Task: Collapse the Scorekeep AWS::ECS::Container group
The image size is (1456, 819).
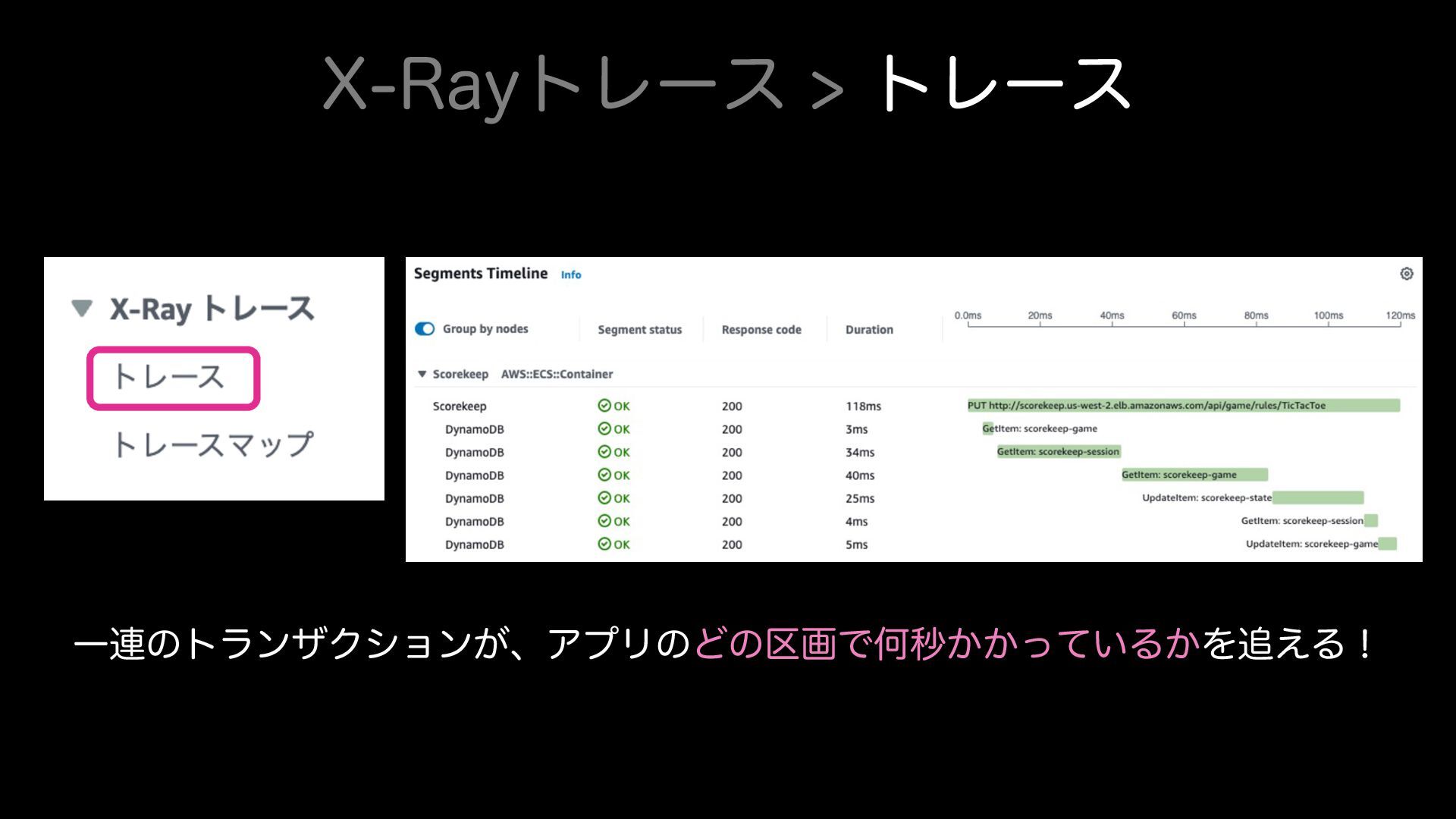Action: coord(422,374)
